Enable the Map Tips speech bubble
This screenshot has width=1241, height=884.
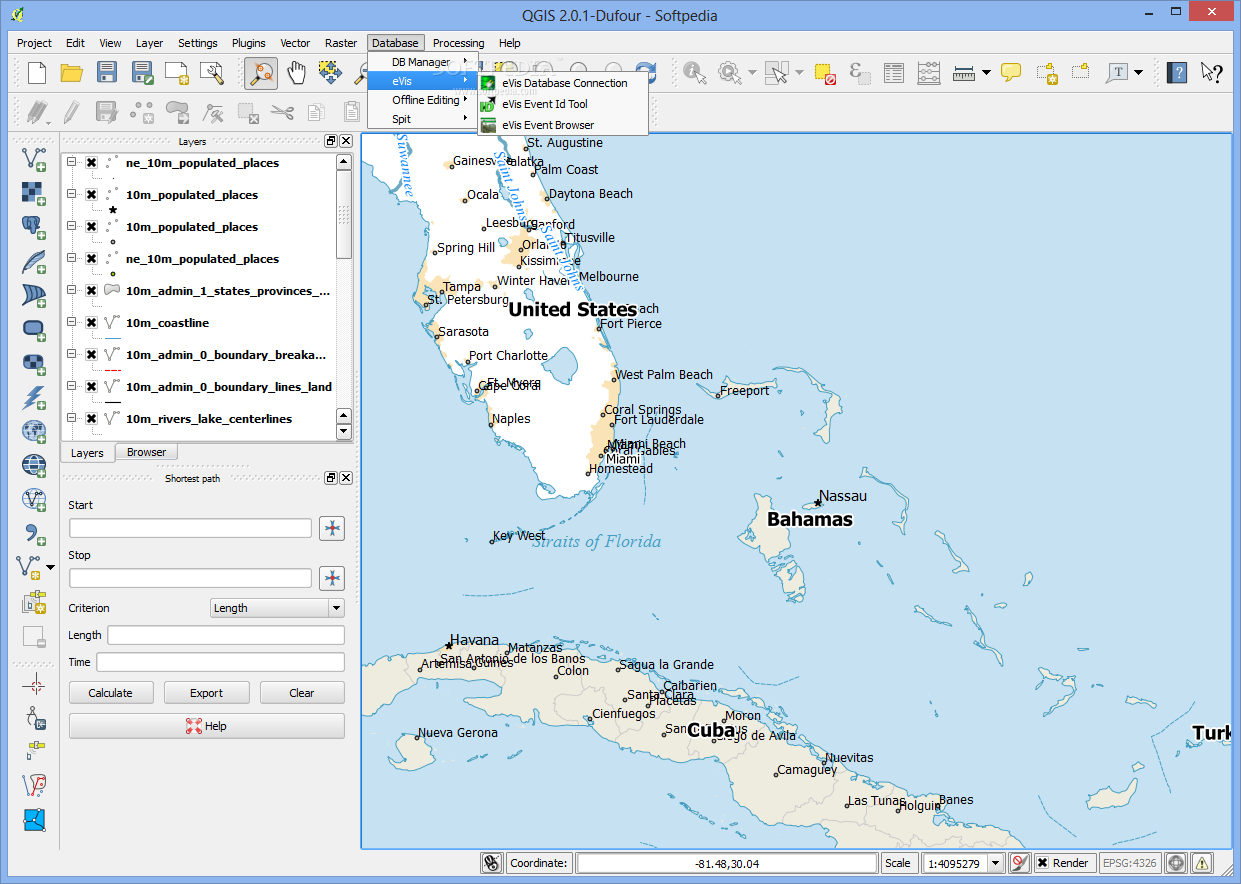pos(1011,72)
